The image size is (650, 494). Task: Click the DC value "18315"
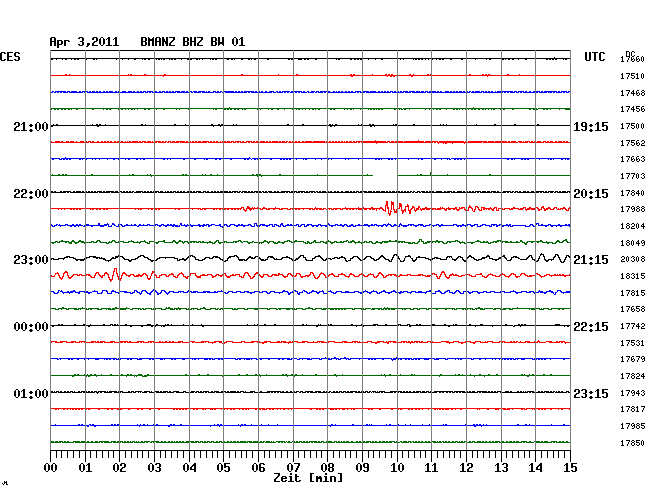coord(633,276)
